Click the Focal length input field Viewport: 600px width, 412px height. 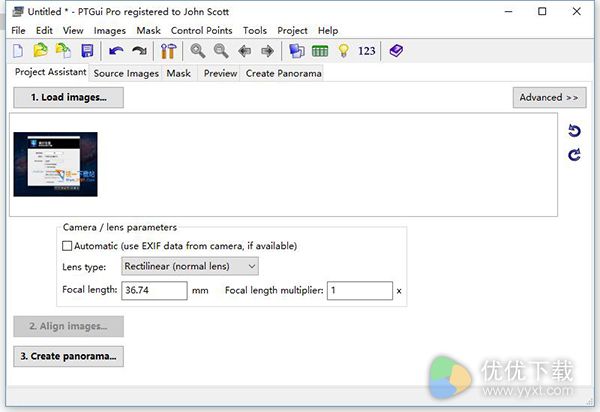154,290
